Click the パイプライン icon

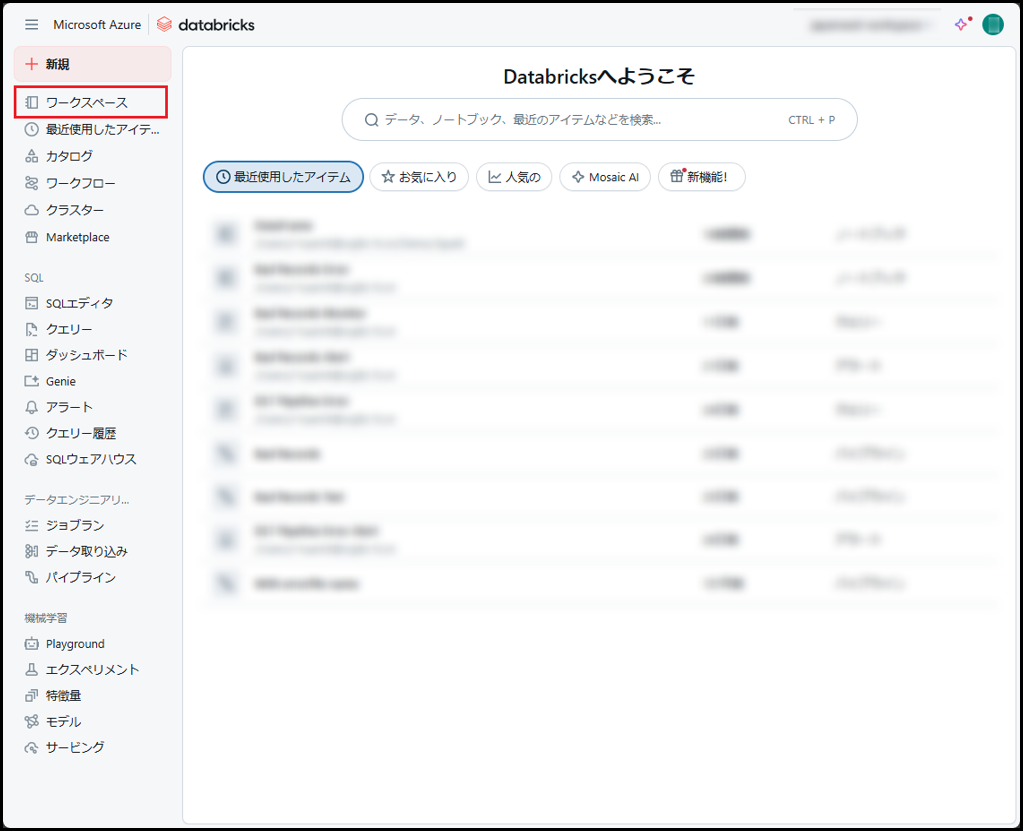pos(31,577)
